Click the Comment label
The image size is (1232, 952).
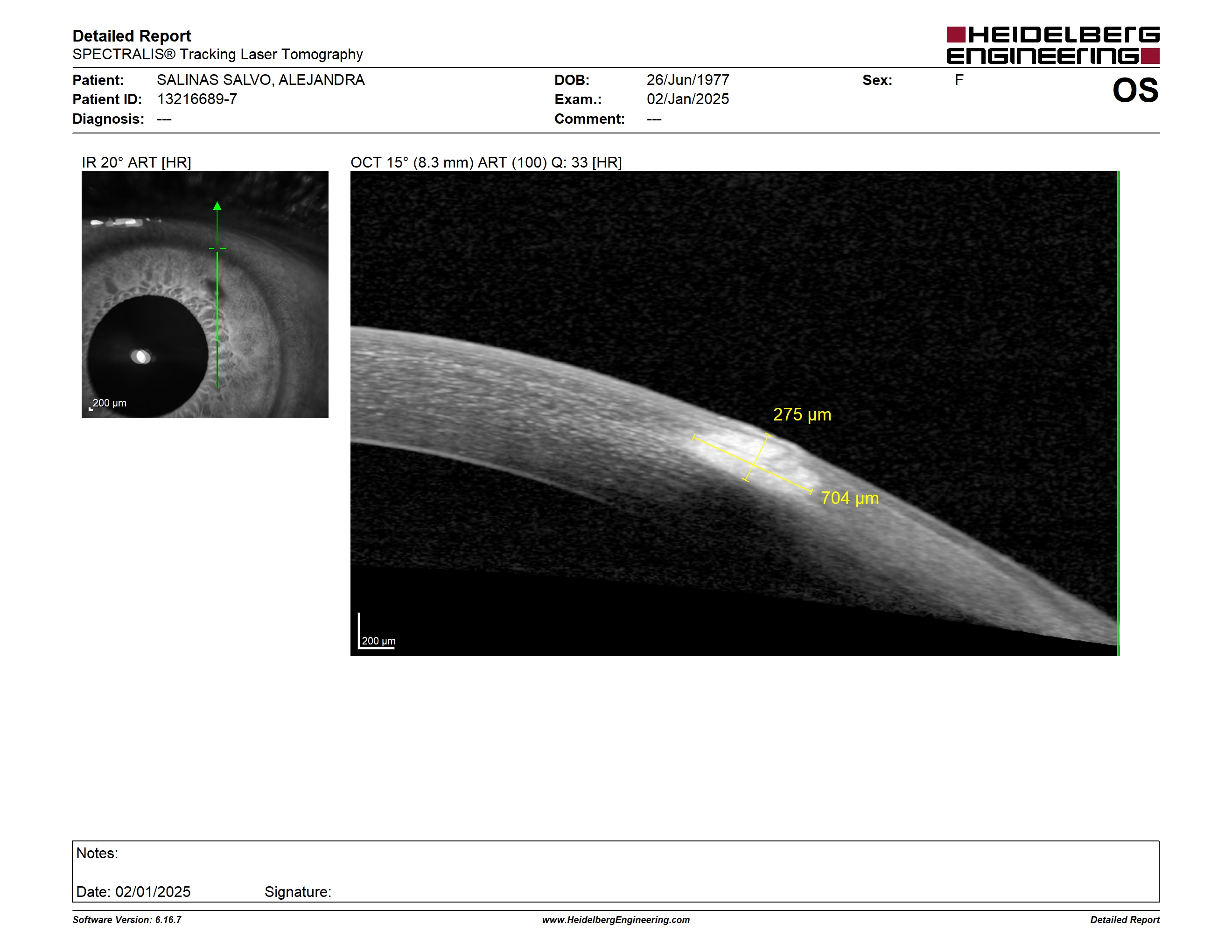click(x=589, y=119)
